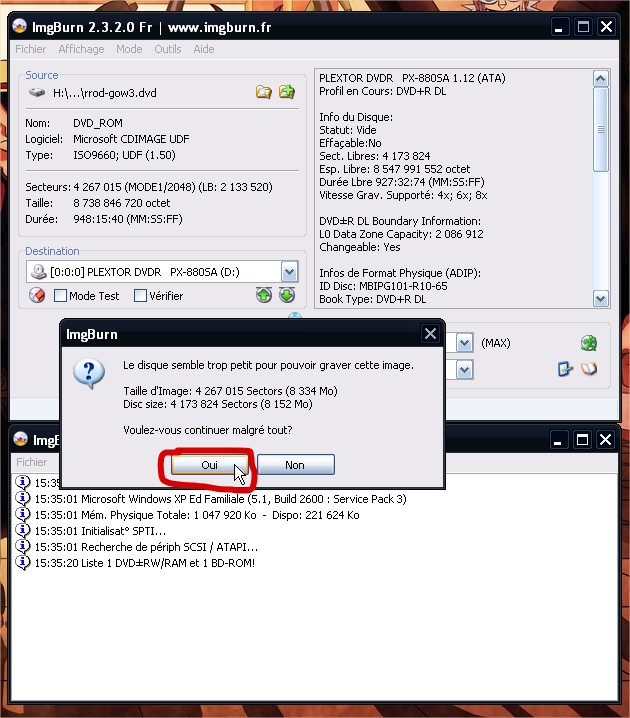Click the Book Type: DVD+R DL line
This screenshot has height=718, width=630.
coord(372,299)
